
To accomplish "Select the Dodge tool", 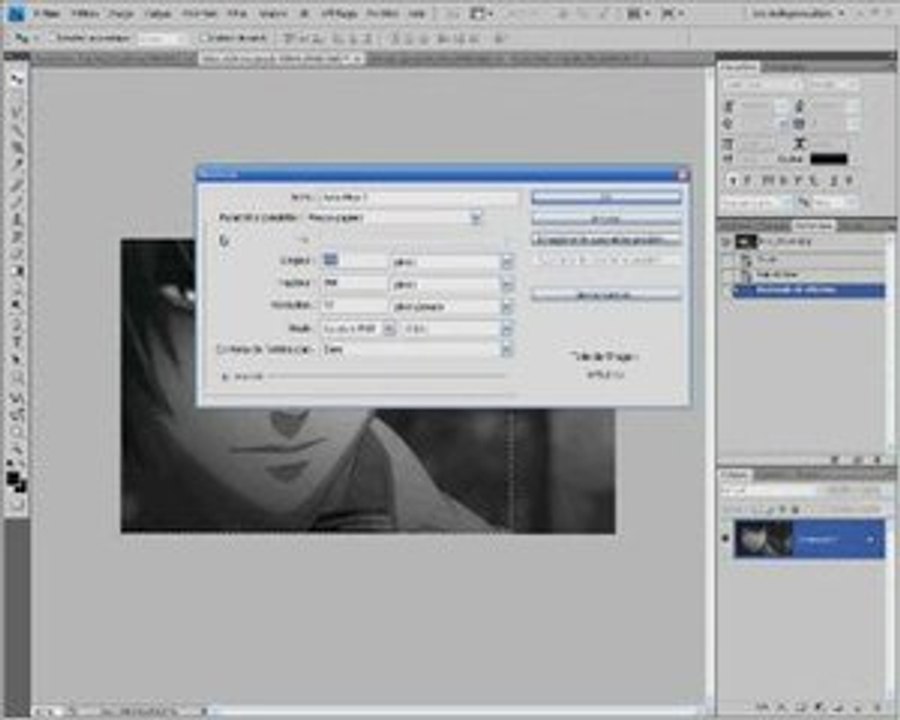I will tap(17, 305).
